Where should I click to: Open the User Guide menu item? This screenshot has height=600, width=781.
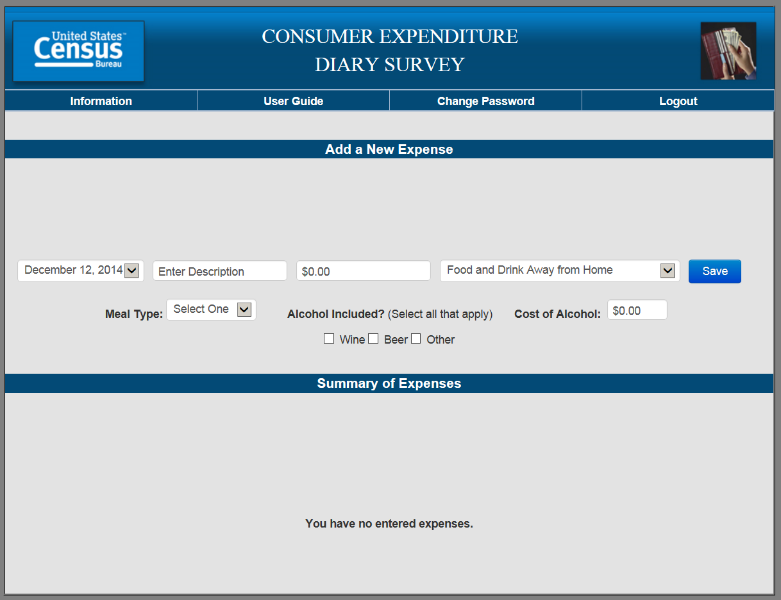tap(293, 101)
